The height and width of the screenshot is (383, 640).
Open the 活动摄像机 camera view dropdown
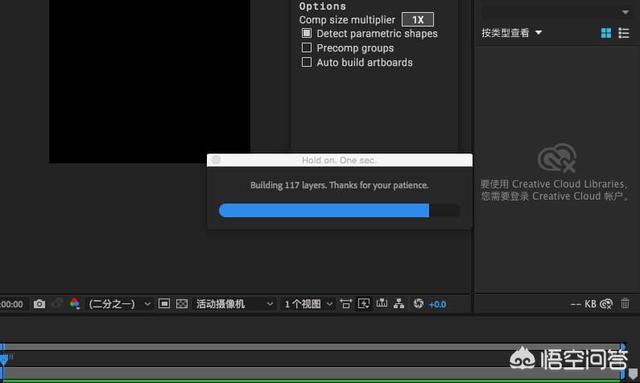234,304
